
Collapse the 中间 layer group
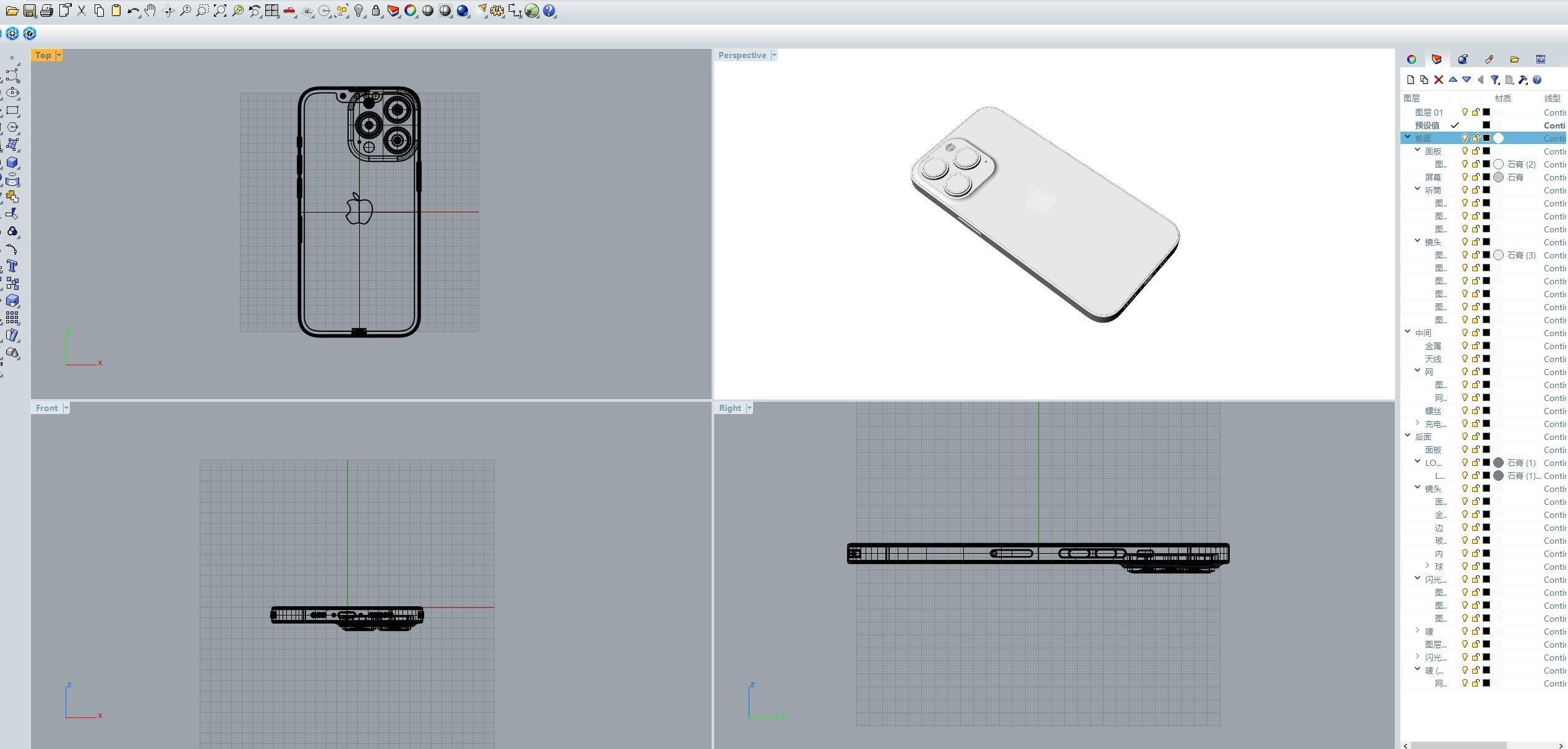click(x=1408, y=332)
